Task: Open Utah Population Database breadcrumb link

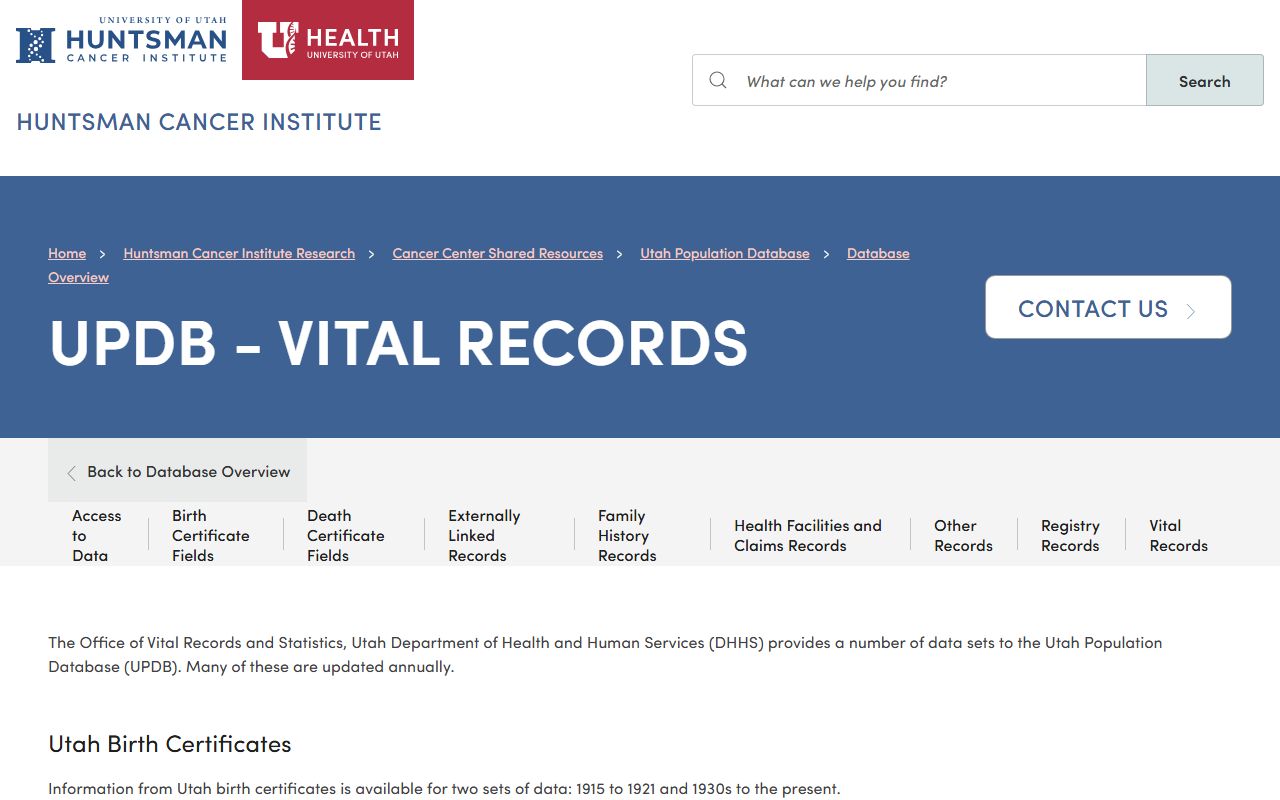Action: click(x=725, y=253)
